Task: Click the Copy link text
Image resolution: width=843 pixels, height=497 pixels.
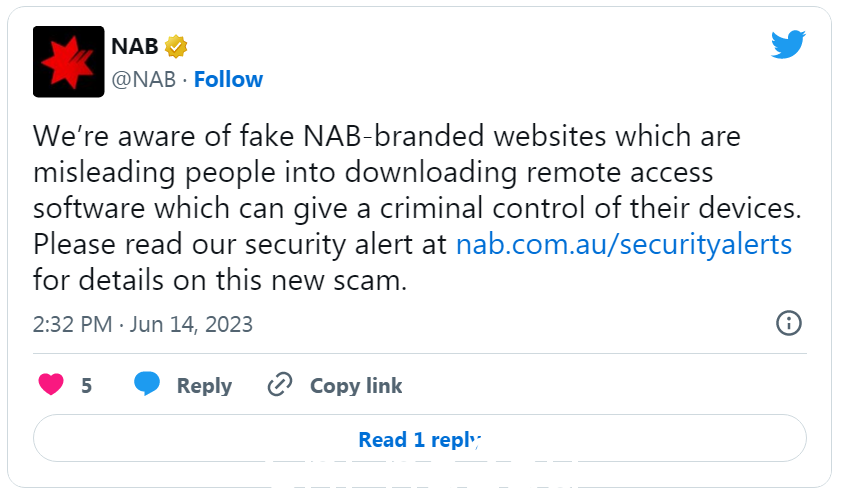Action: click(x=356, y=386)
